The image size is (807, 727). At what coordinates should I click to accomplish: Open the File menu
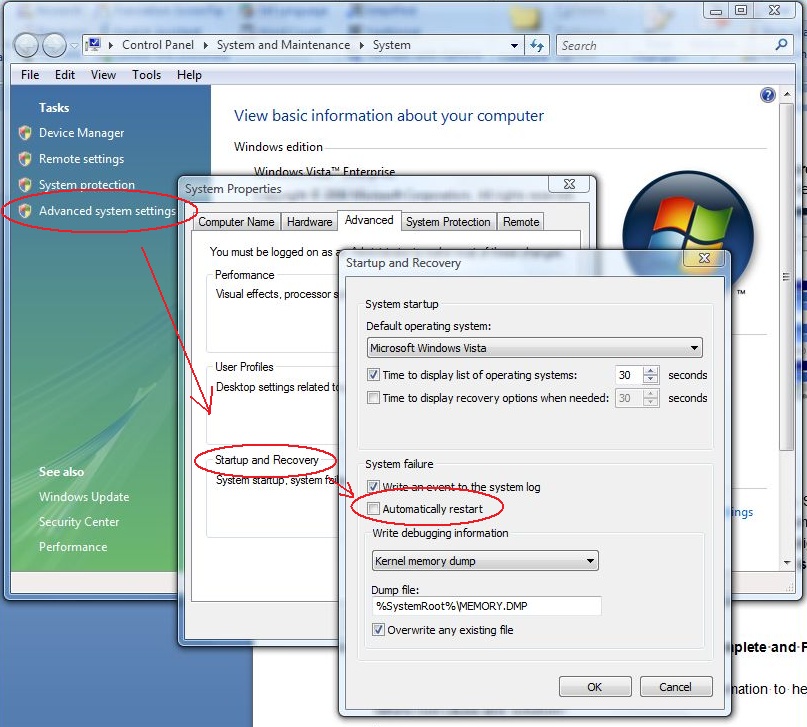(x=30, y=75)
